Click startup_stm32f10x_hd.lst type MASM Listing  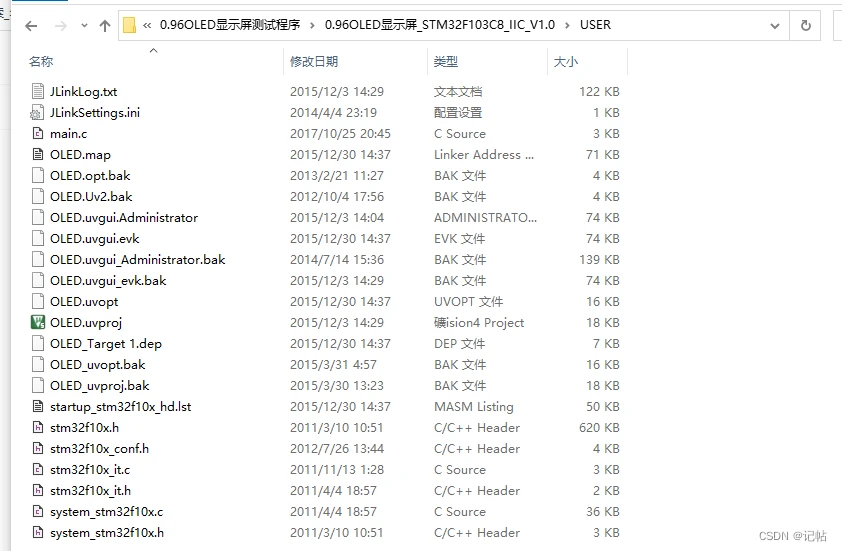[x=474, y=407]
